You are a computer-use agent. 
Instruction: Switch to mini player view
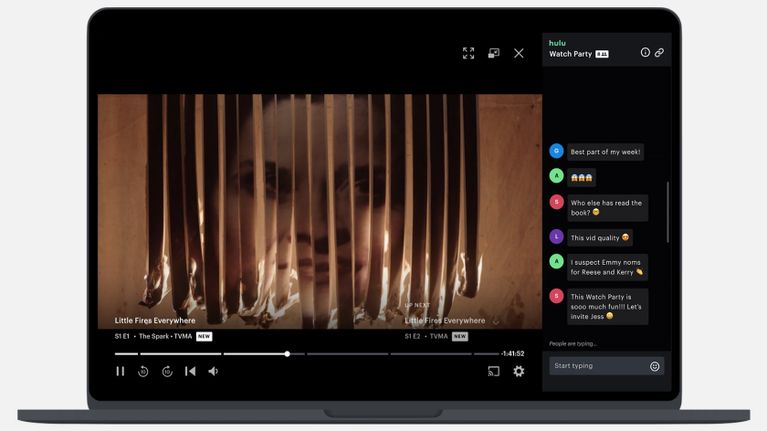pos(494,53)
